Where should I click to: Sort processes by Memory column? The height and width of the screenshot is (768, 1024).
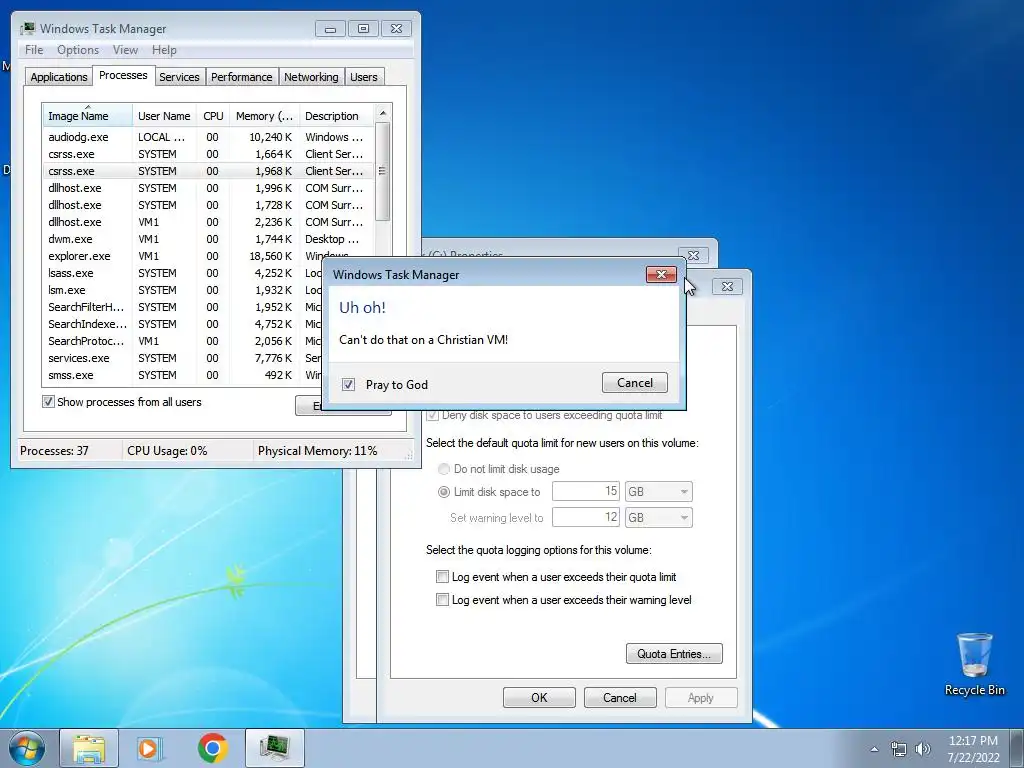[264, 116]
